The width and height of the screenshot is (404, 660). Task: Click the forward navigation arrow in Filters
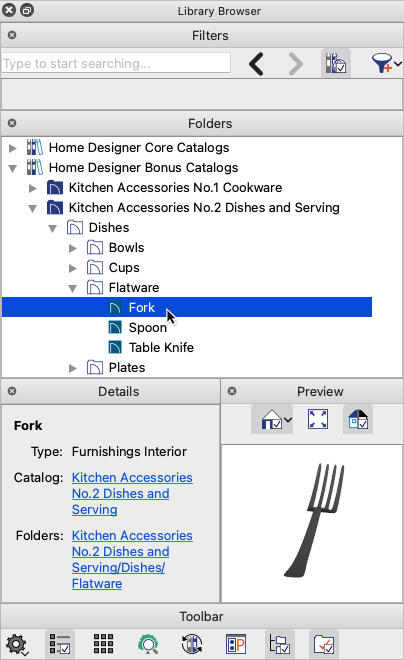tap(295, 64)
